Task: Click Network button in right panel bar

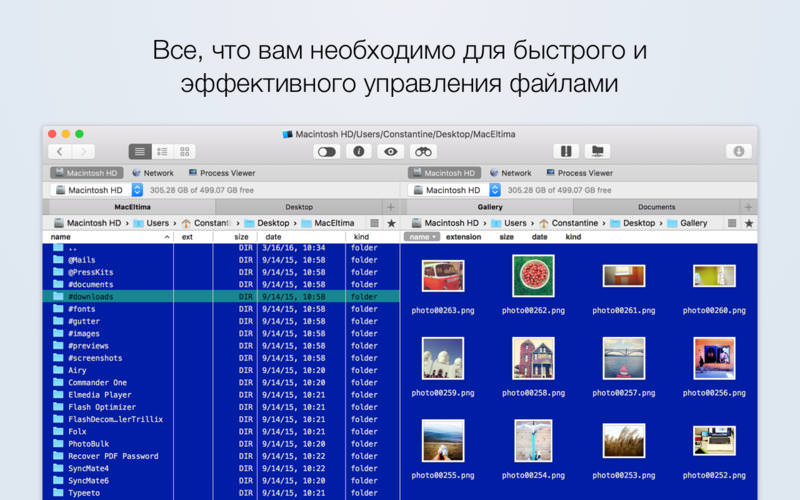Action: coord(510,173)
